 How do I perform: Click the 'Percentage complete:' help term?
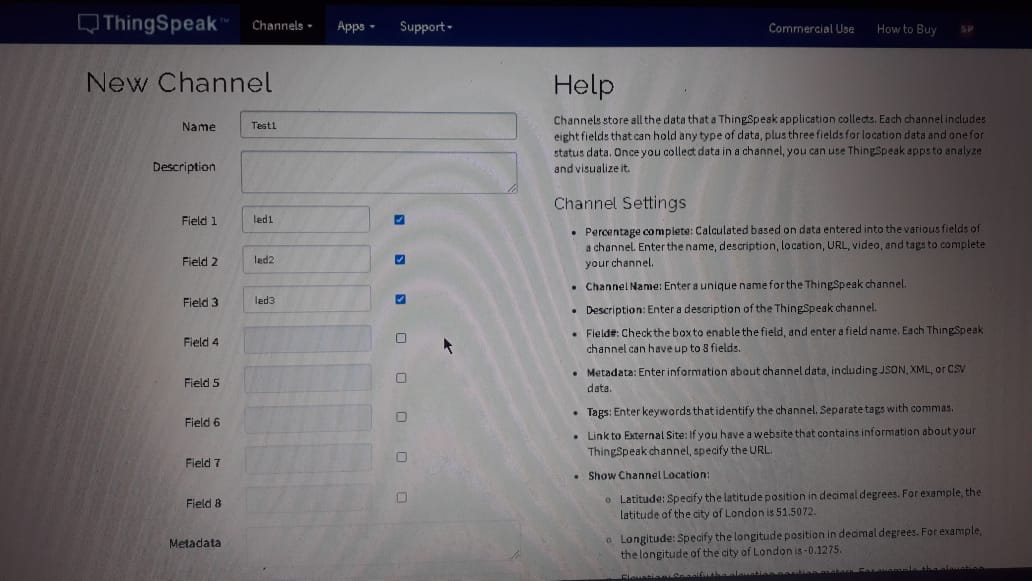[638, 231]
